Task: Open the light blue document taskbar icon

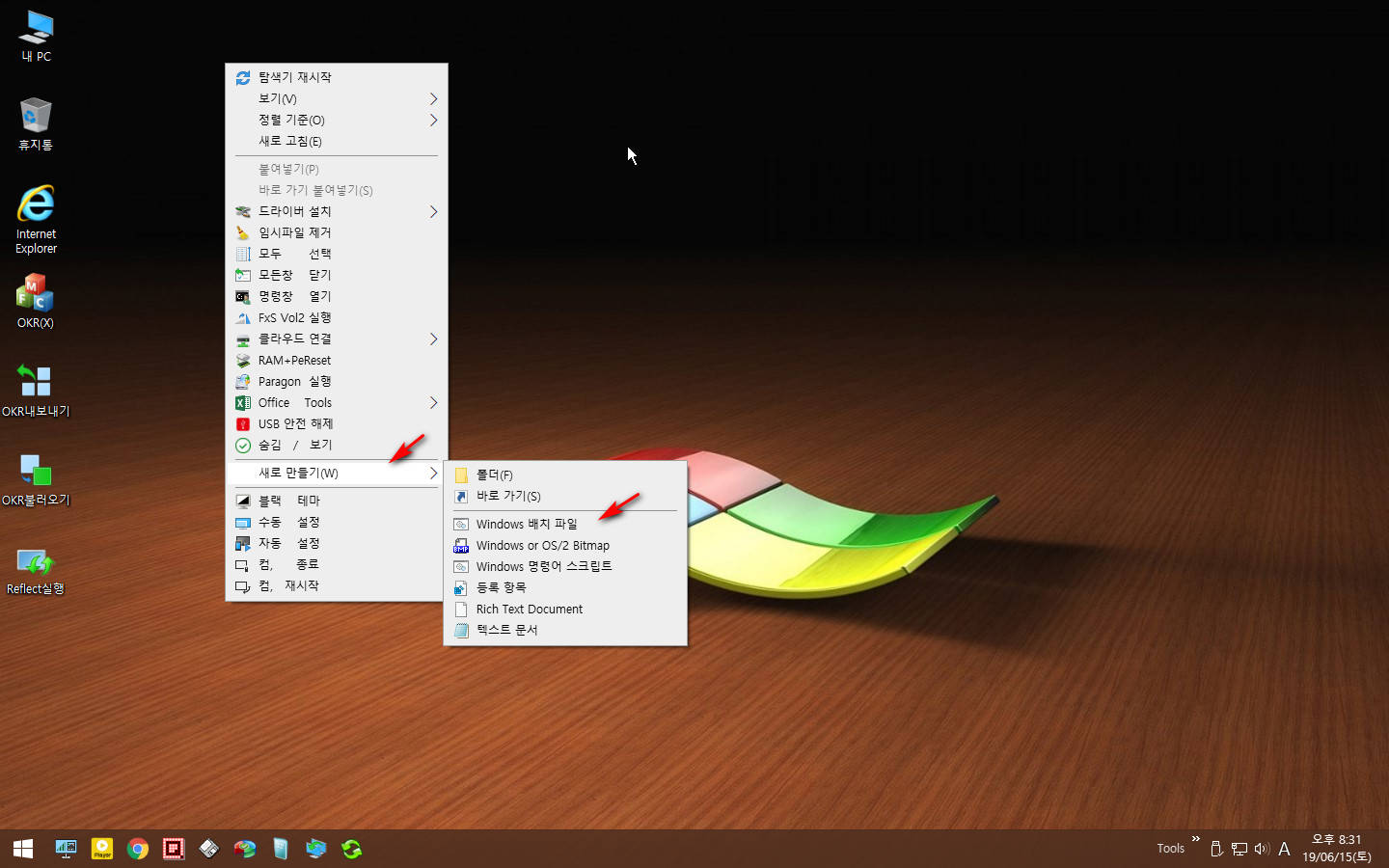Action: coord(281,849)
